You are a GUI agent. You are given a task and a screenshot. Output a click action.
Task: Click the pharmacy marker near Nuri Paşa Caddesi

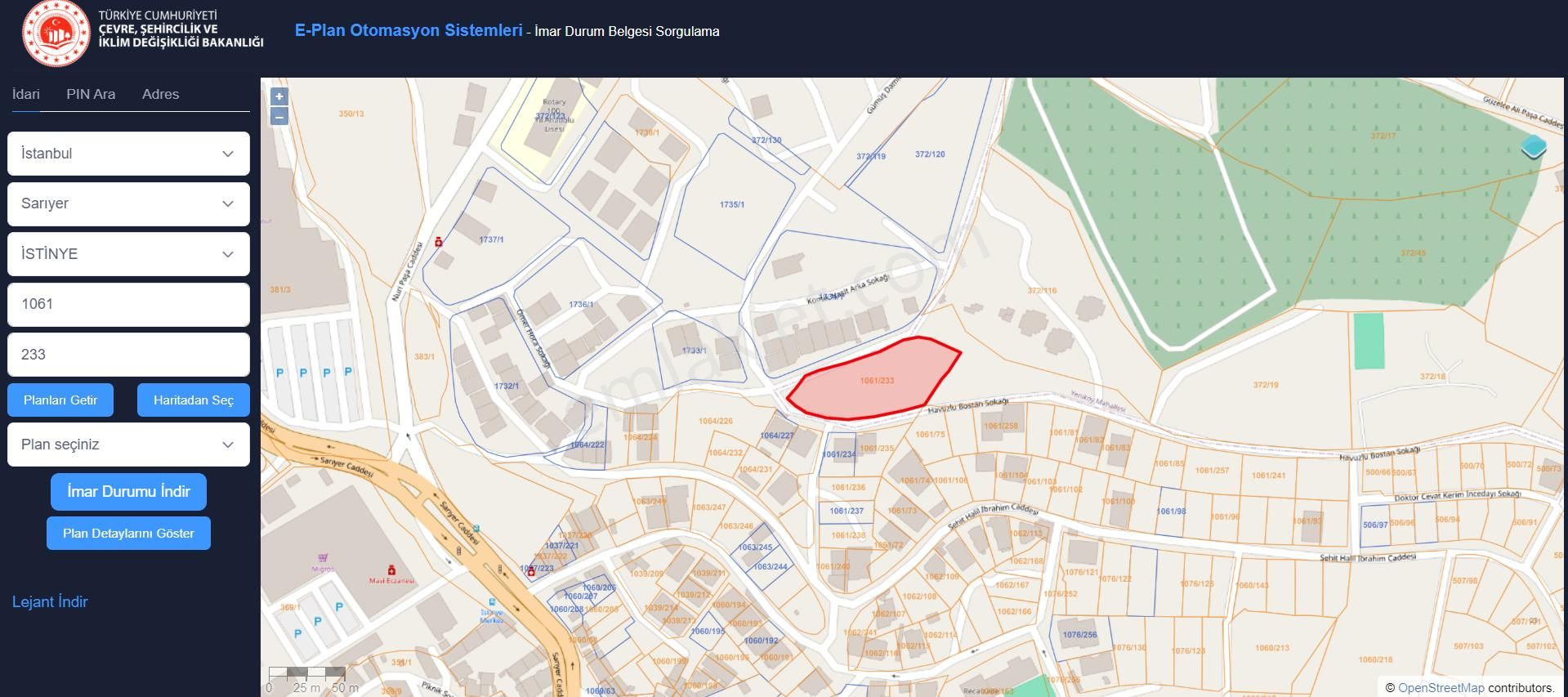pyautogui.click(x=439, y=242)
